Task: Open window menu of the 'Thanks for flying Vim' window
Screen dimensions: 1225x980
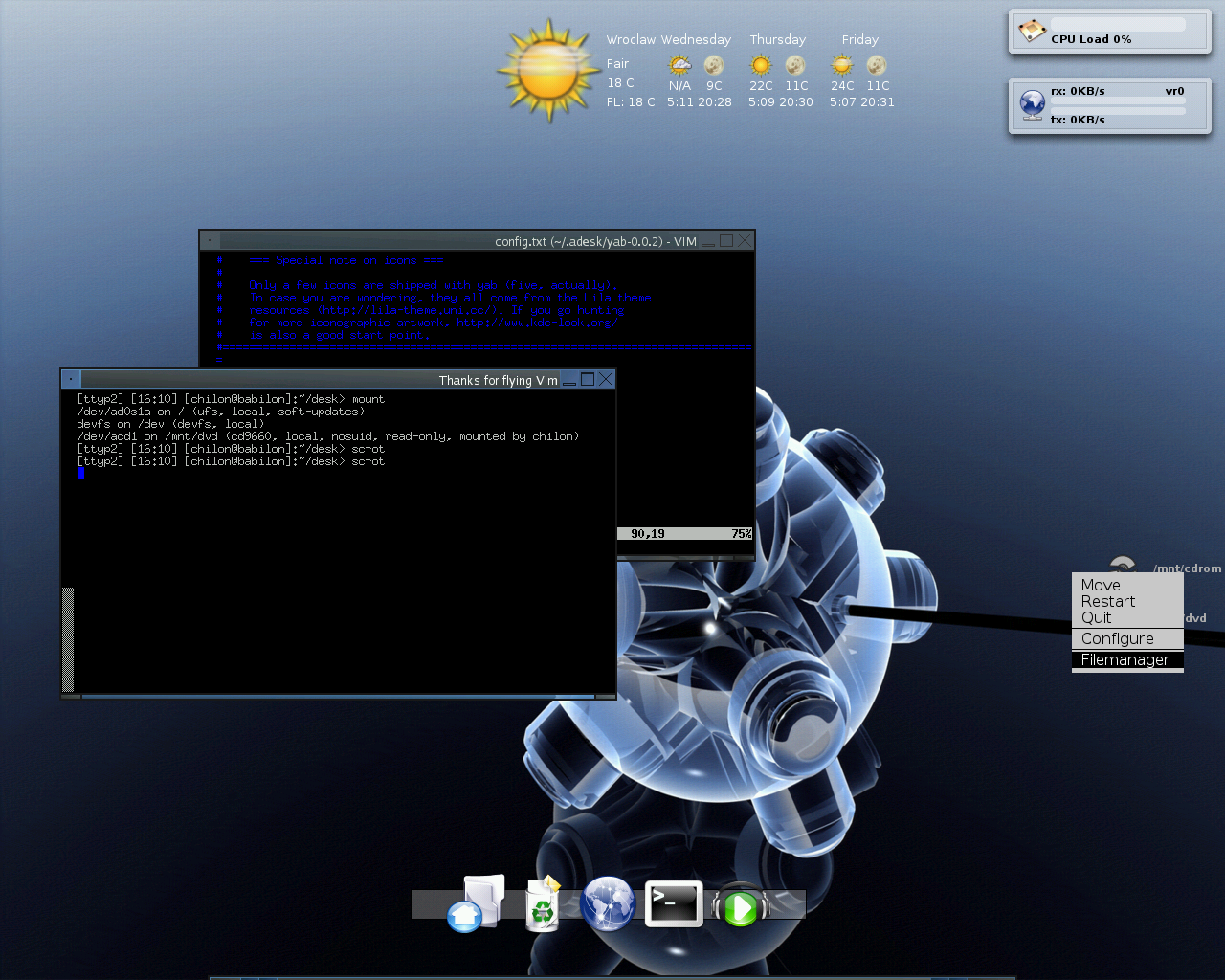Action: (71, 380)
